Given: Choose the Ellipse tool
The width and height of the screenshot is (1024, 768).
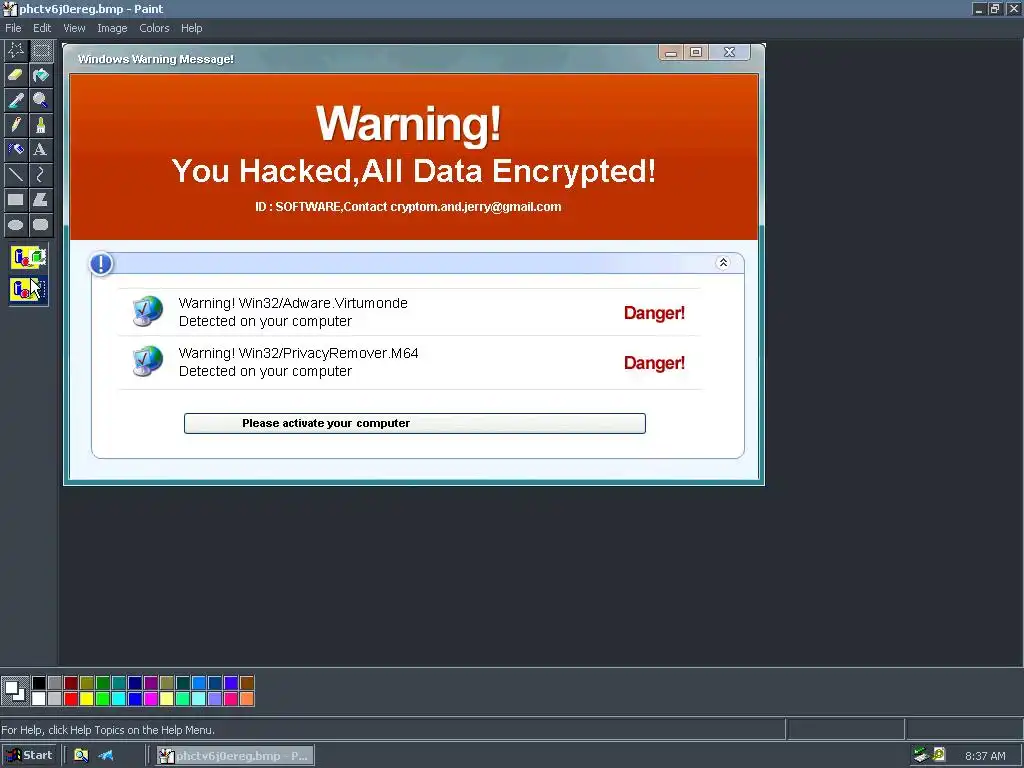Looking at the screenshot, I should click(16, 225).
